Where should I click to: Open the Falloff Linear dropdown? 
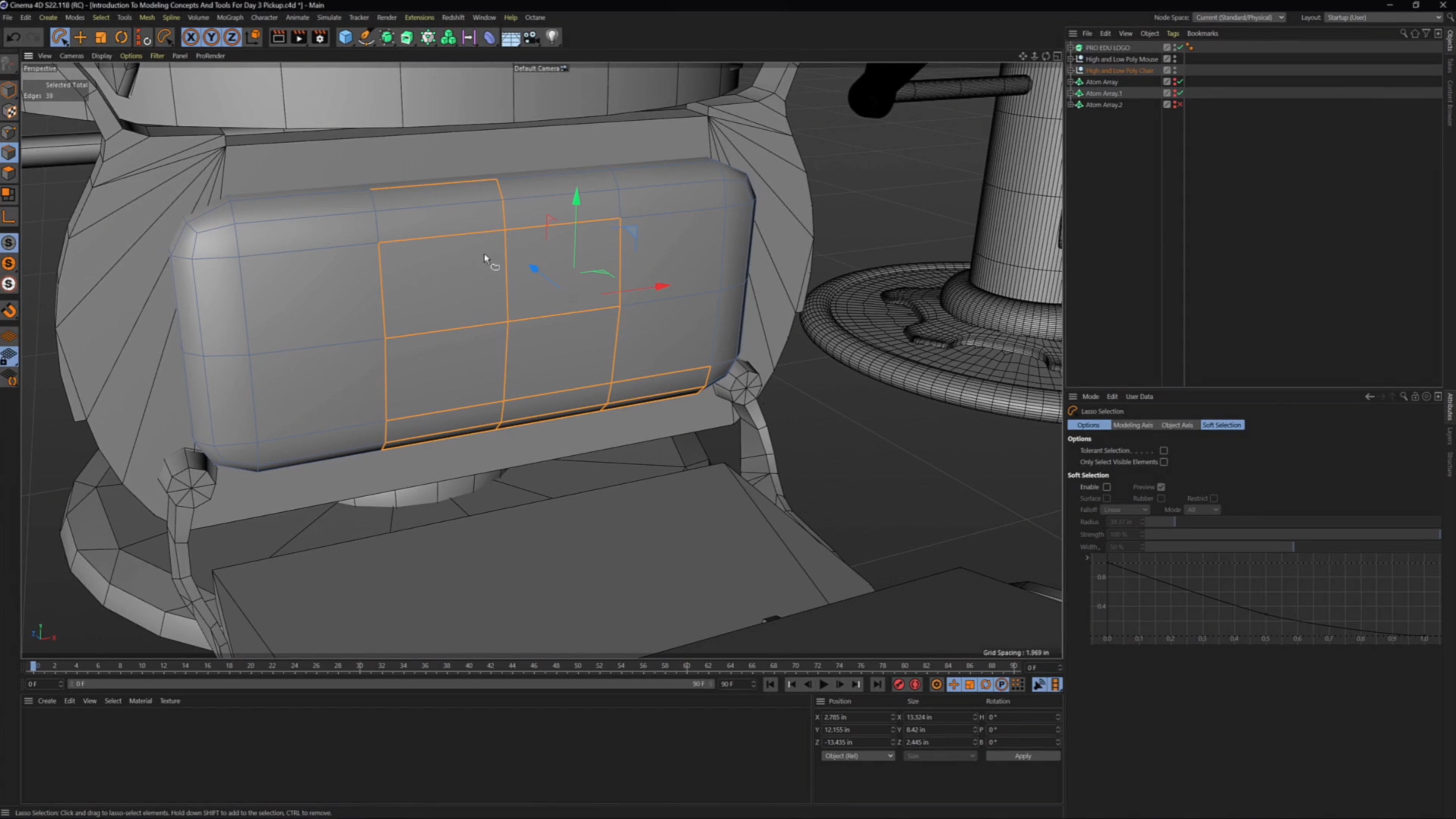coord(1125,510)
